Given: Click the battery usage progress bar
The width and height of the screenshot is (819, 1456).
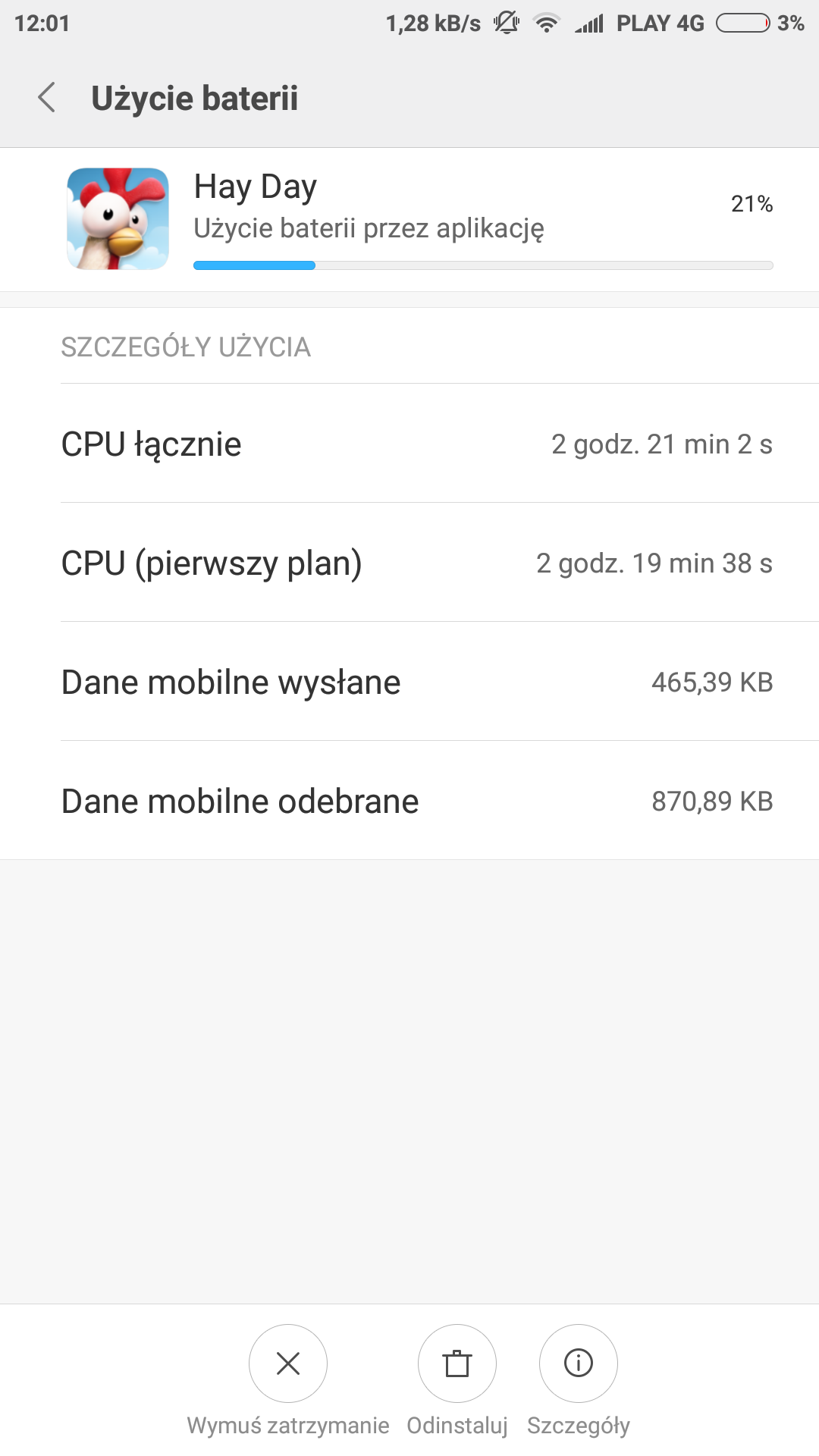Looking at the screenshot, I should [483, 265].
